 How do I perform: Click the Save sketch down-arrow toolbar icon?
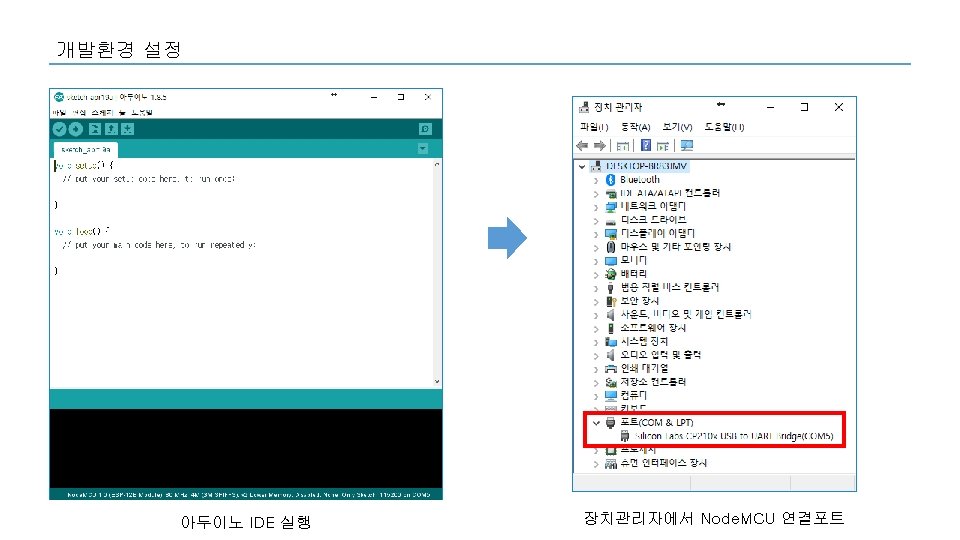(x=127, y=129)
